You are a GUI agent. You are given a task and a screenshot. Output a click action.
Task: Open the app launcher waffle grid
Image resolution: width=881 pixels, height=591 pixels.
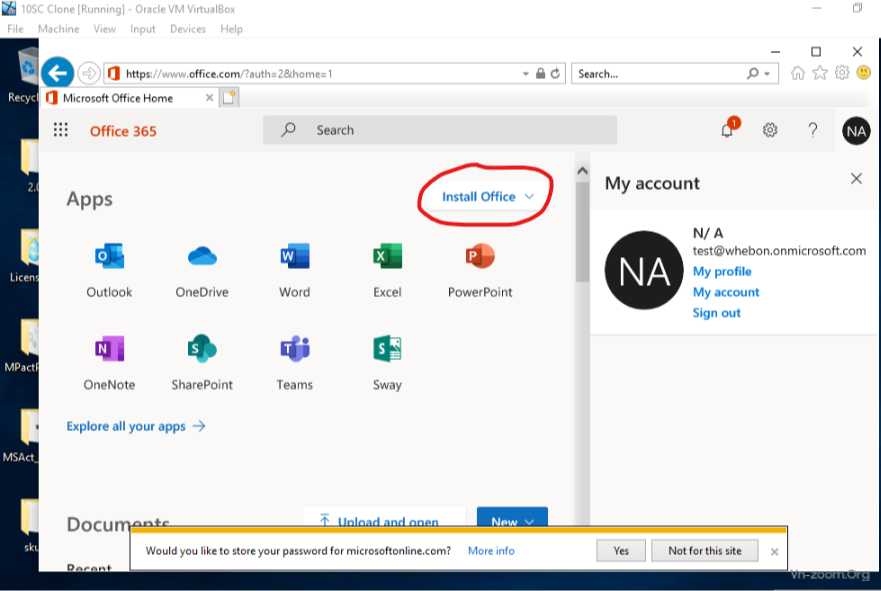point(61,130)
